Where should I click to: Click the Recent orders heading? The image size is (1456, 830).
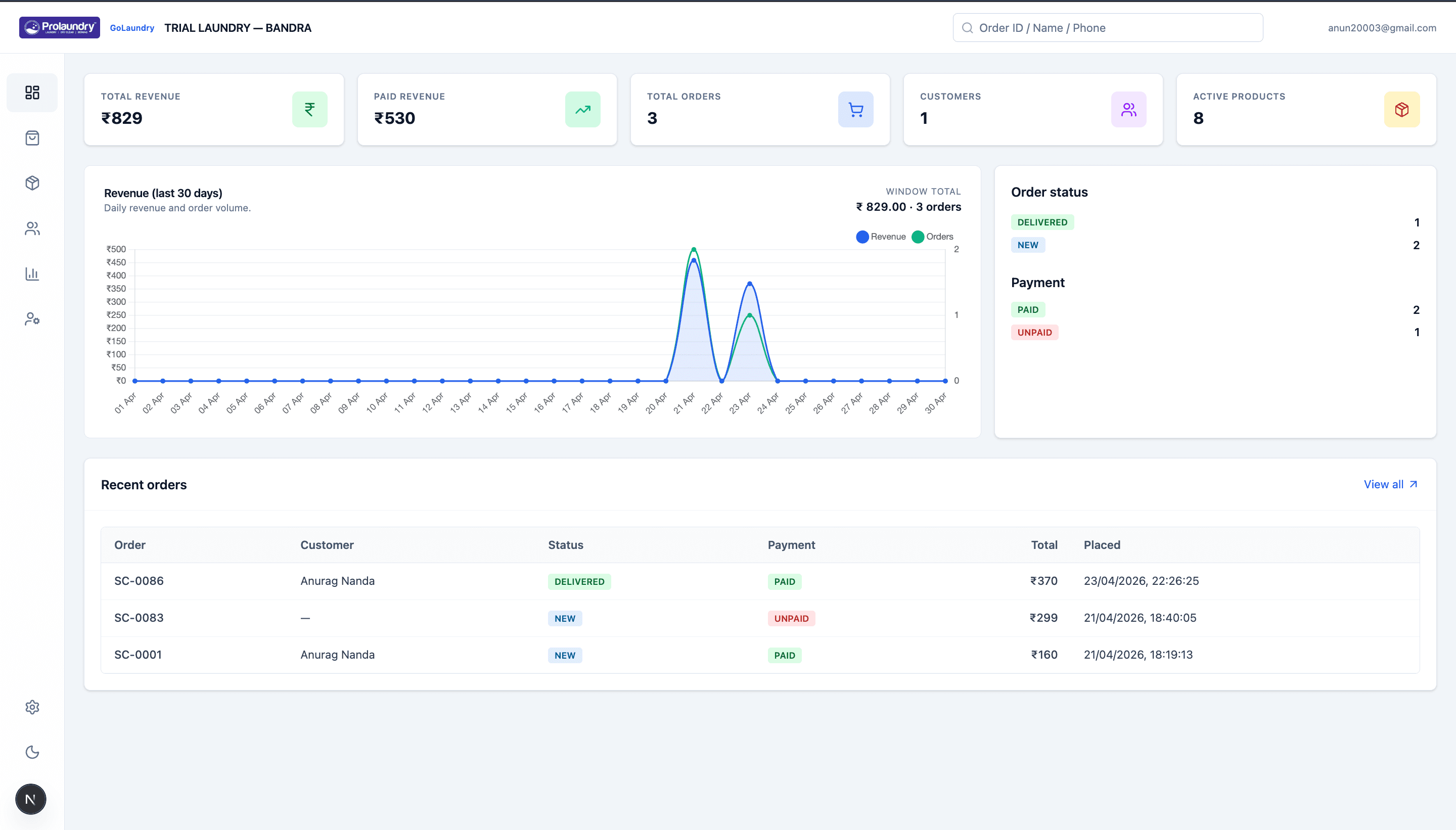[144, 485]
